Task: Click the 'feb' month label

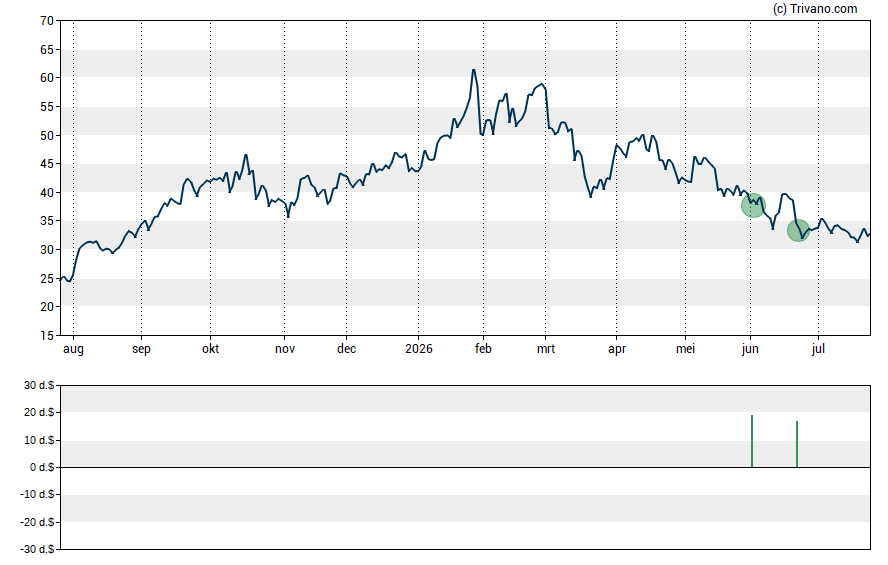Action: (x=483, y=349)
